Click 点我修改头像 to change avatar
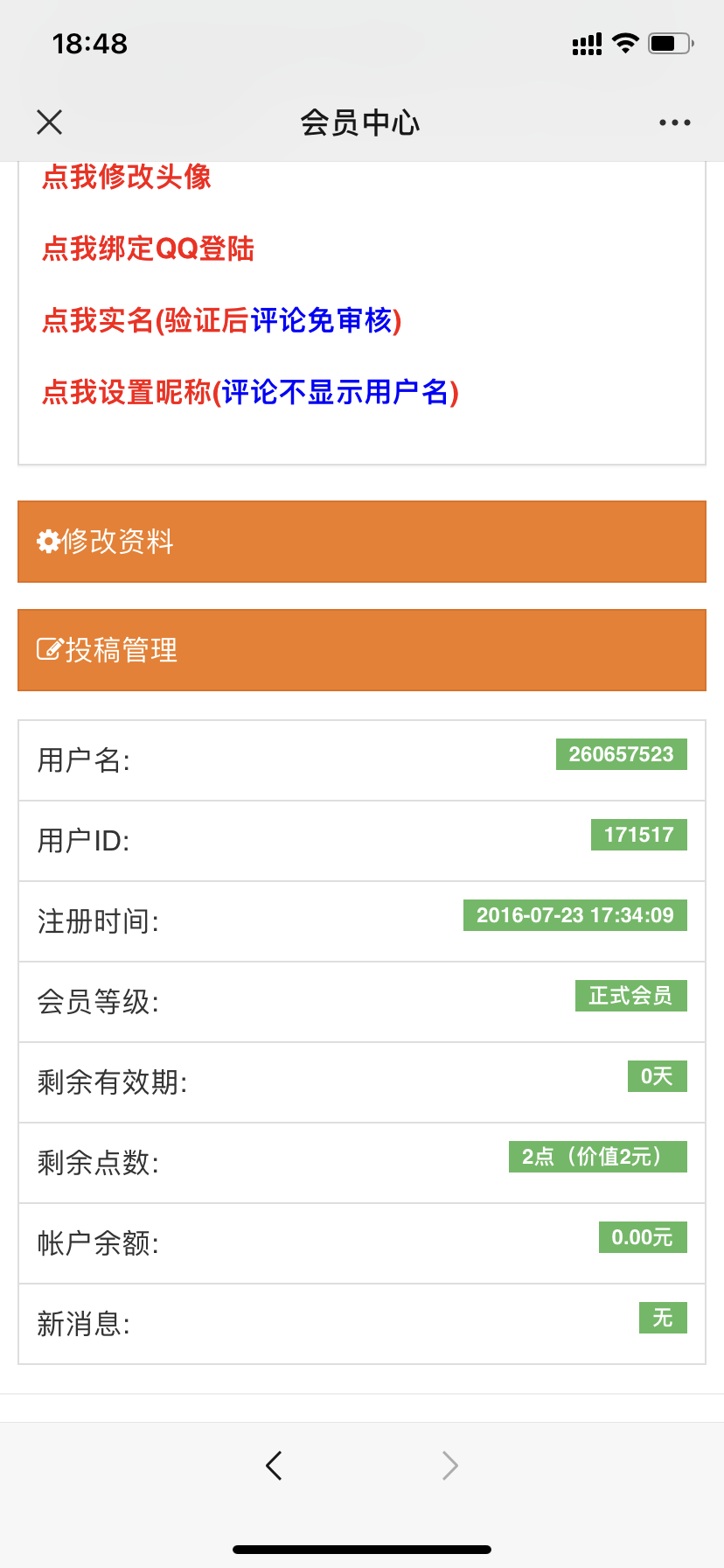Viewport: 724px width, 1568px height. (127, 178)
